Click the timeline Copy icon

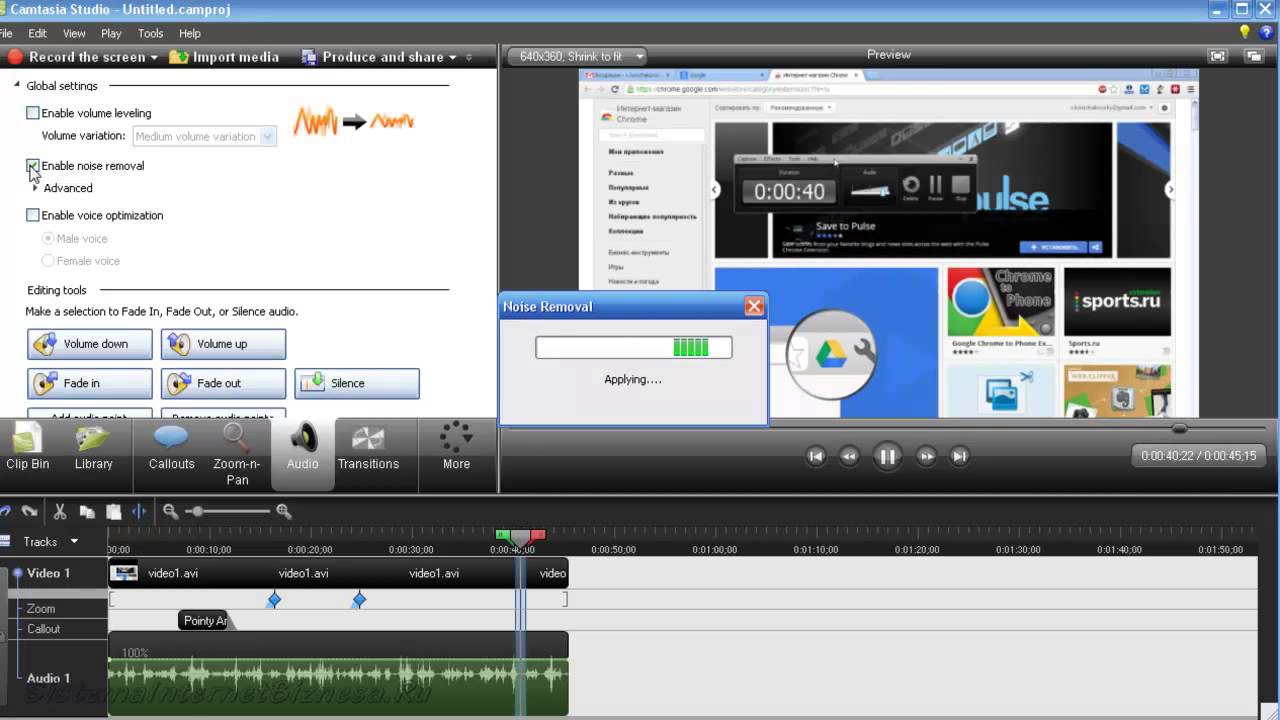pos(87,511)
